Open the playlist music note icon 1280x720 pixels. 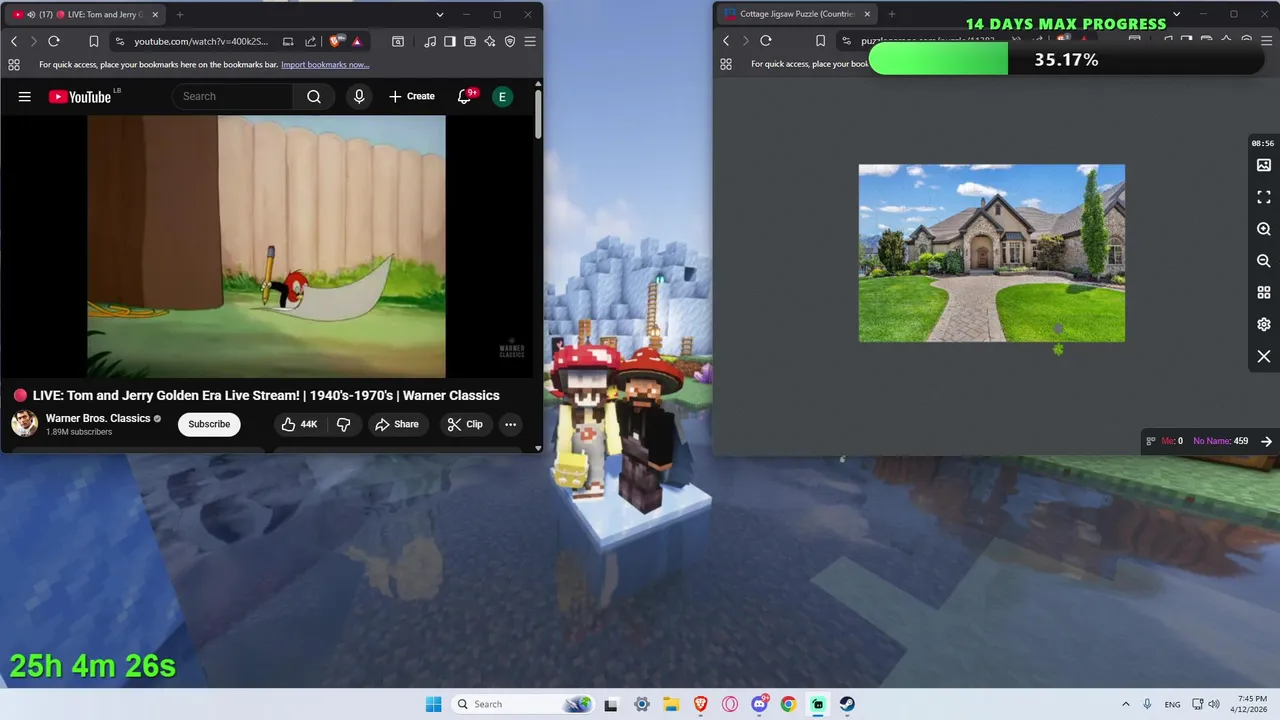pos(430,41)
